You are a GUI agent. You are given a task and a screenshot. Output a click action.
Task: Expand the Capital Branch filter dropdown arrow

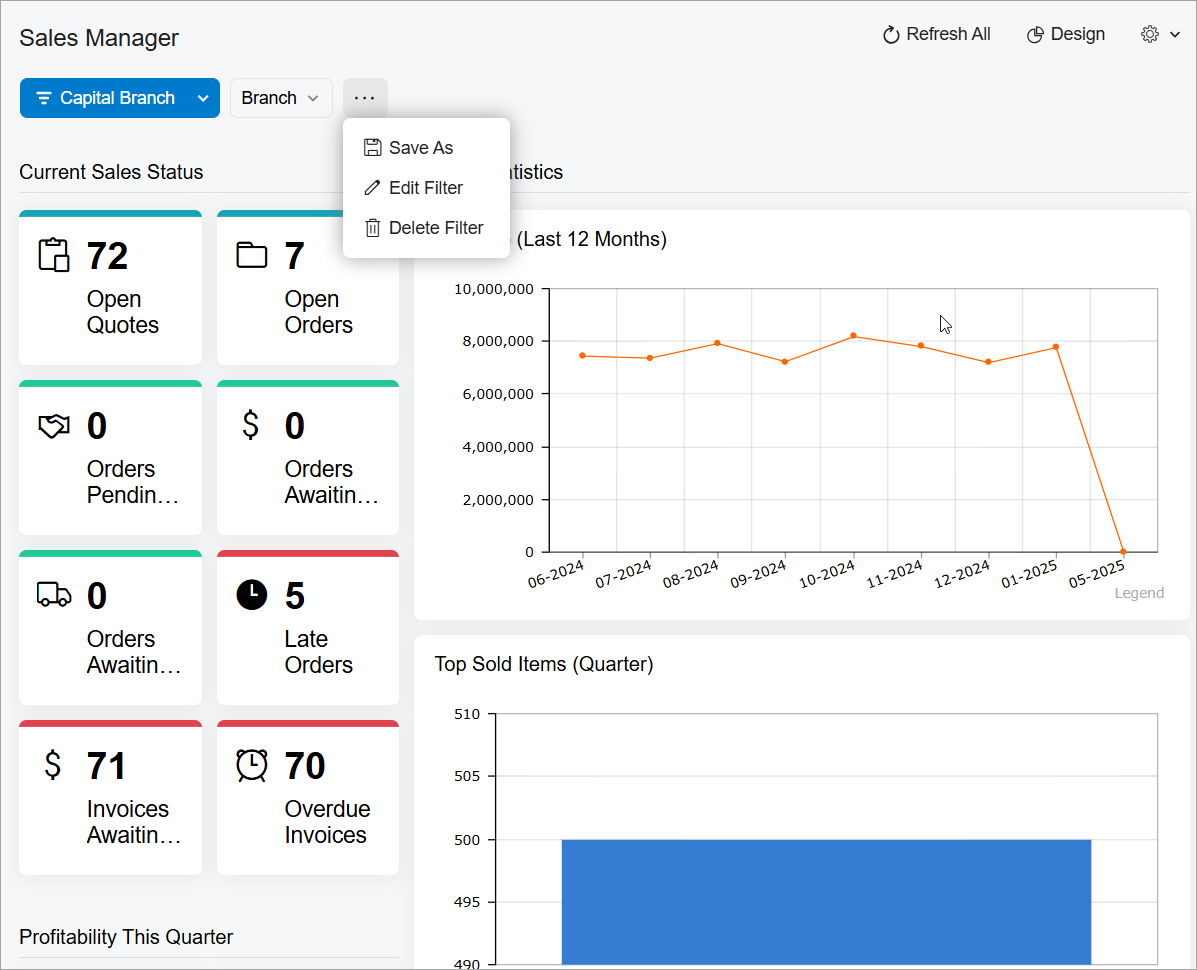coord(203,98)
